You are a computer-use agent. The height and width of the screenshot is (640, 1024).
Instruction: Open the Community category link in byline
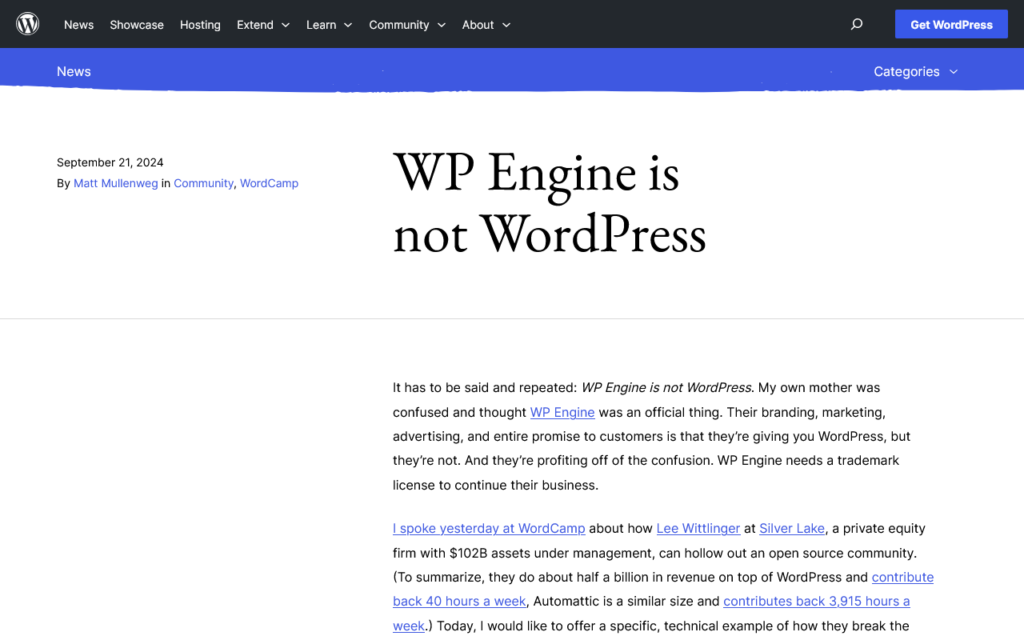click(x=203, y=184)
